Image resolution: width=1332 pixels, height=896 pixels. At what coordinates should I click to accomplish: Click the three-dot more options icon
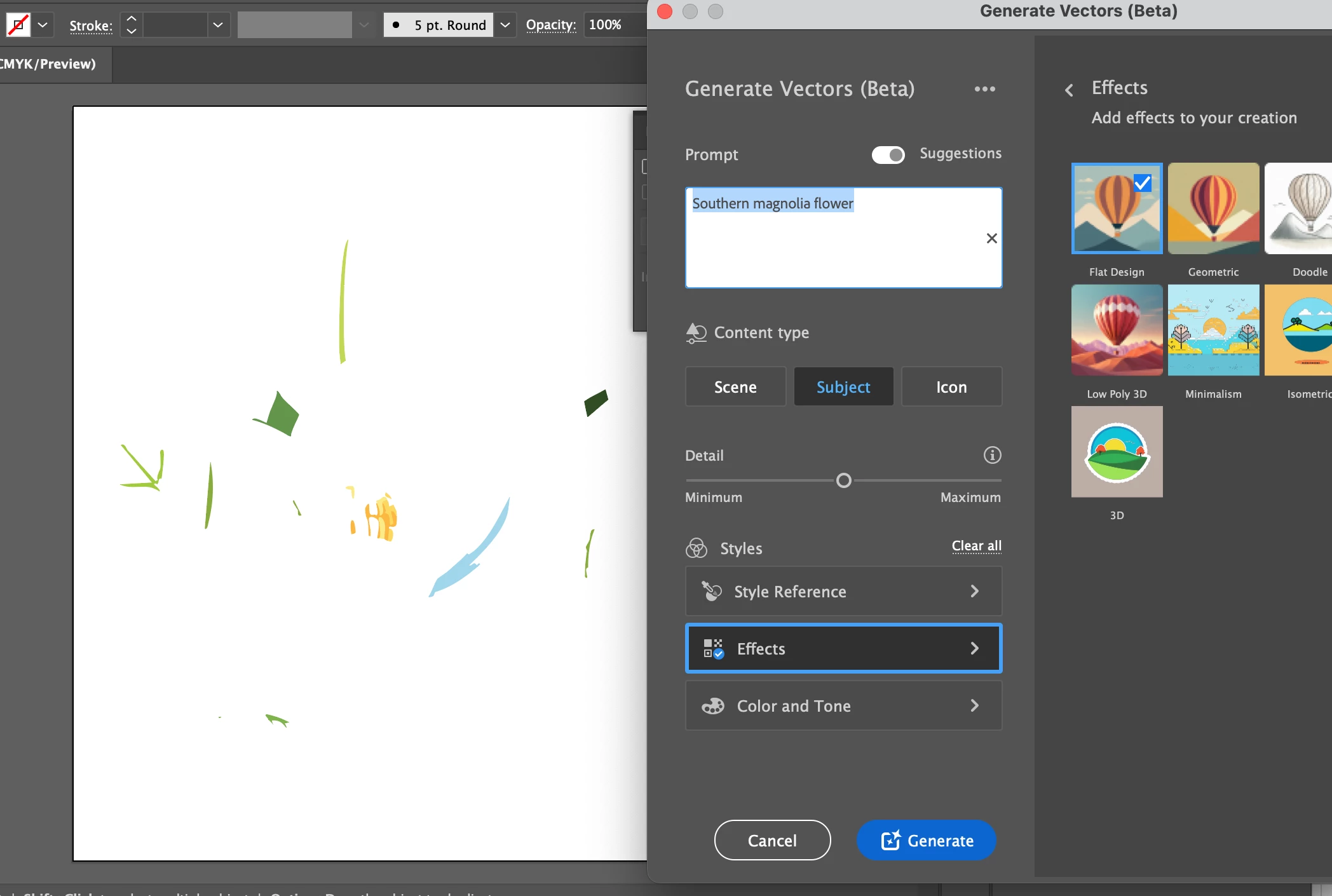click(x=984, y=89)
